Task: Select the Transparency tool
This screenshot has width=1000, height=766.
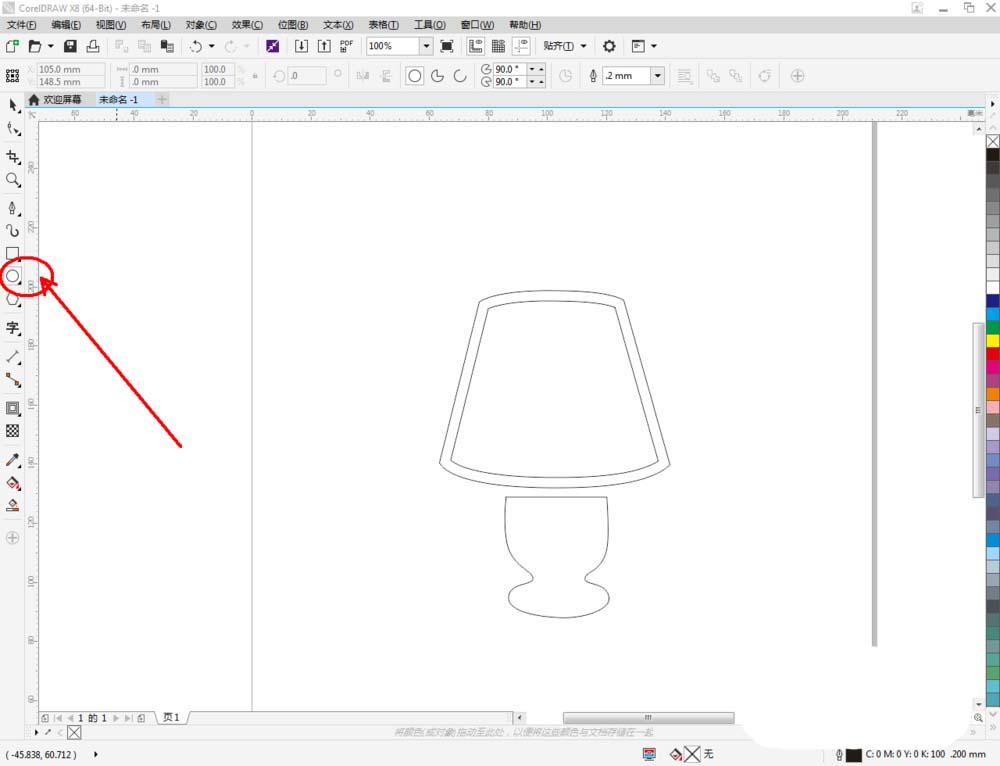Action: click(13, 431)
